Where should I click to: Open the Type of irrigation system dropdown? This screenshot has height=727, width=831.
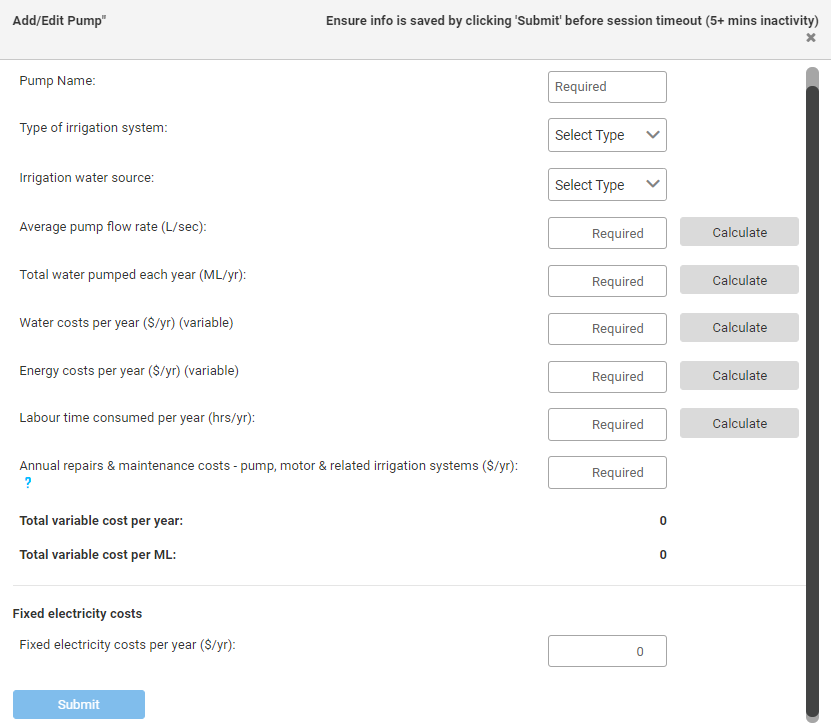606,135
